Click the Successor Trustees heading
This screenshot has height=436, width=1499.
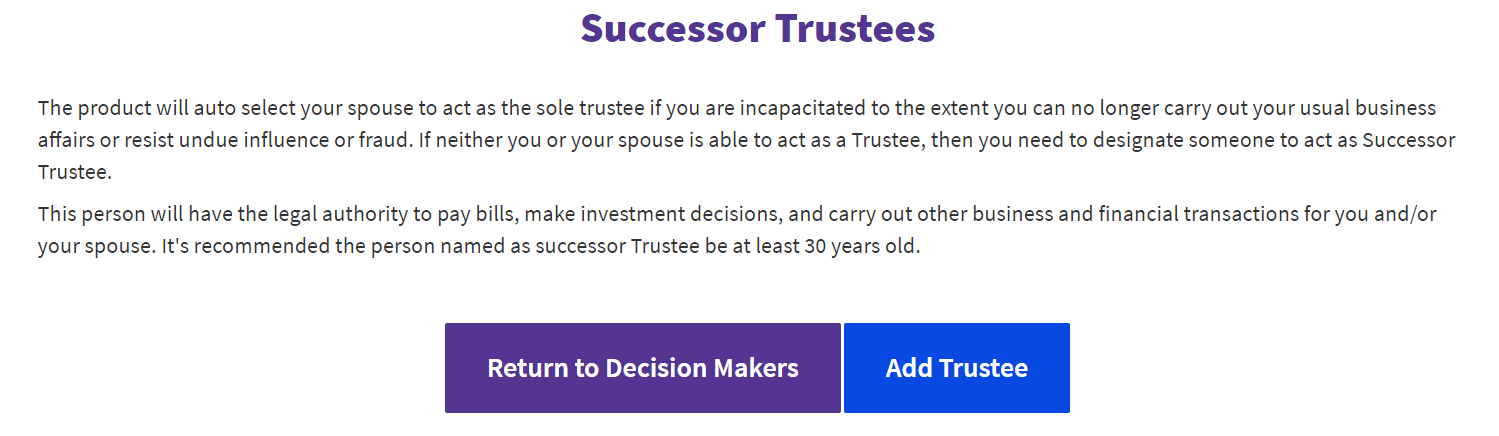[758, 28]
